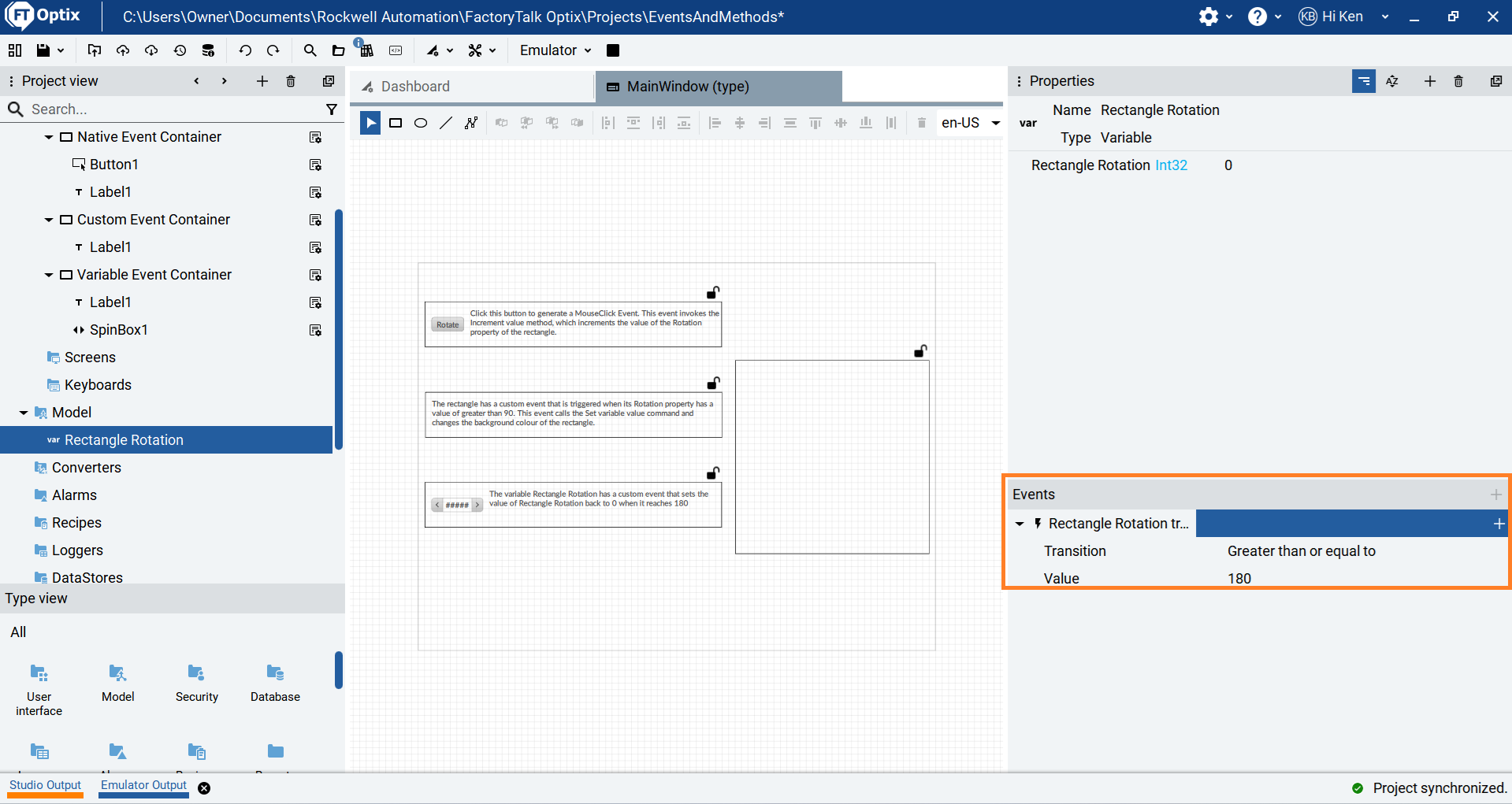Click the cloud upload icon
Viewport: 1512px width, 804px height.
click(123, 50)
